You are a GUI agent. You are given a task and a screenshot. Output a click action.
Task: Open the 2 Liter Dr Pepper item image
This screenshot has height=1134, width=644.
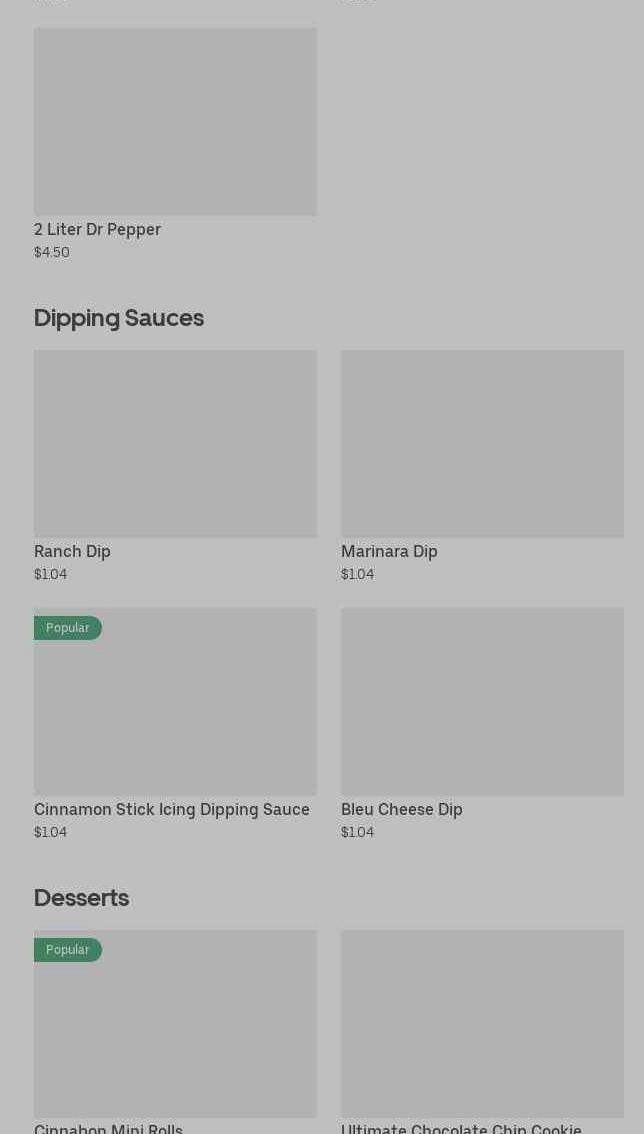(175, 121)
